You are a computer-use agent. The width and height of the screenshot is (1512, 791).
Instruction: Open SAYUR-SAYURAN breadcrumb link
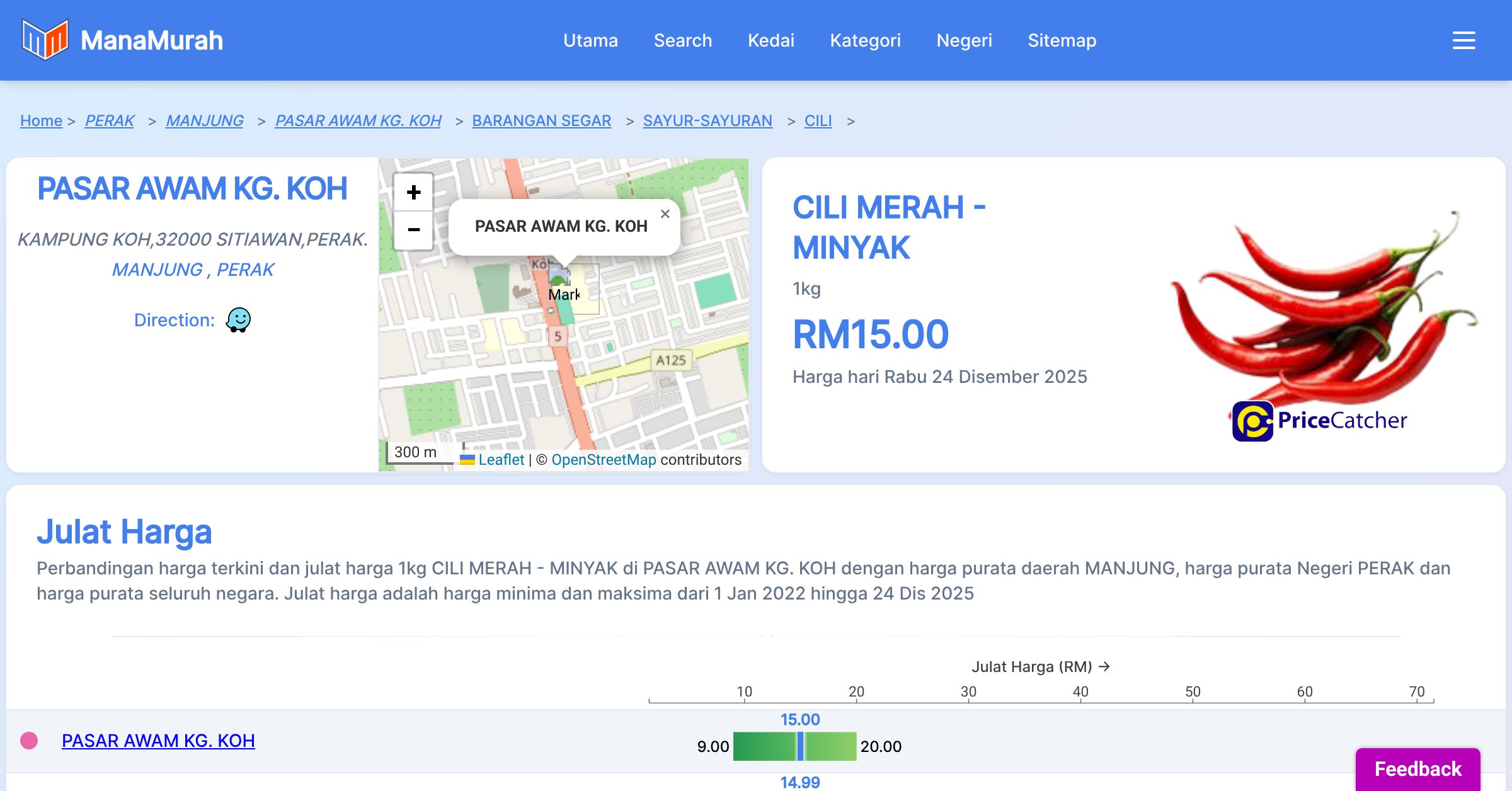pyautogui.click(x=707, y=120)
